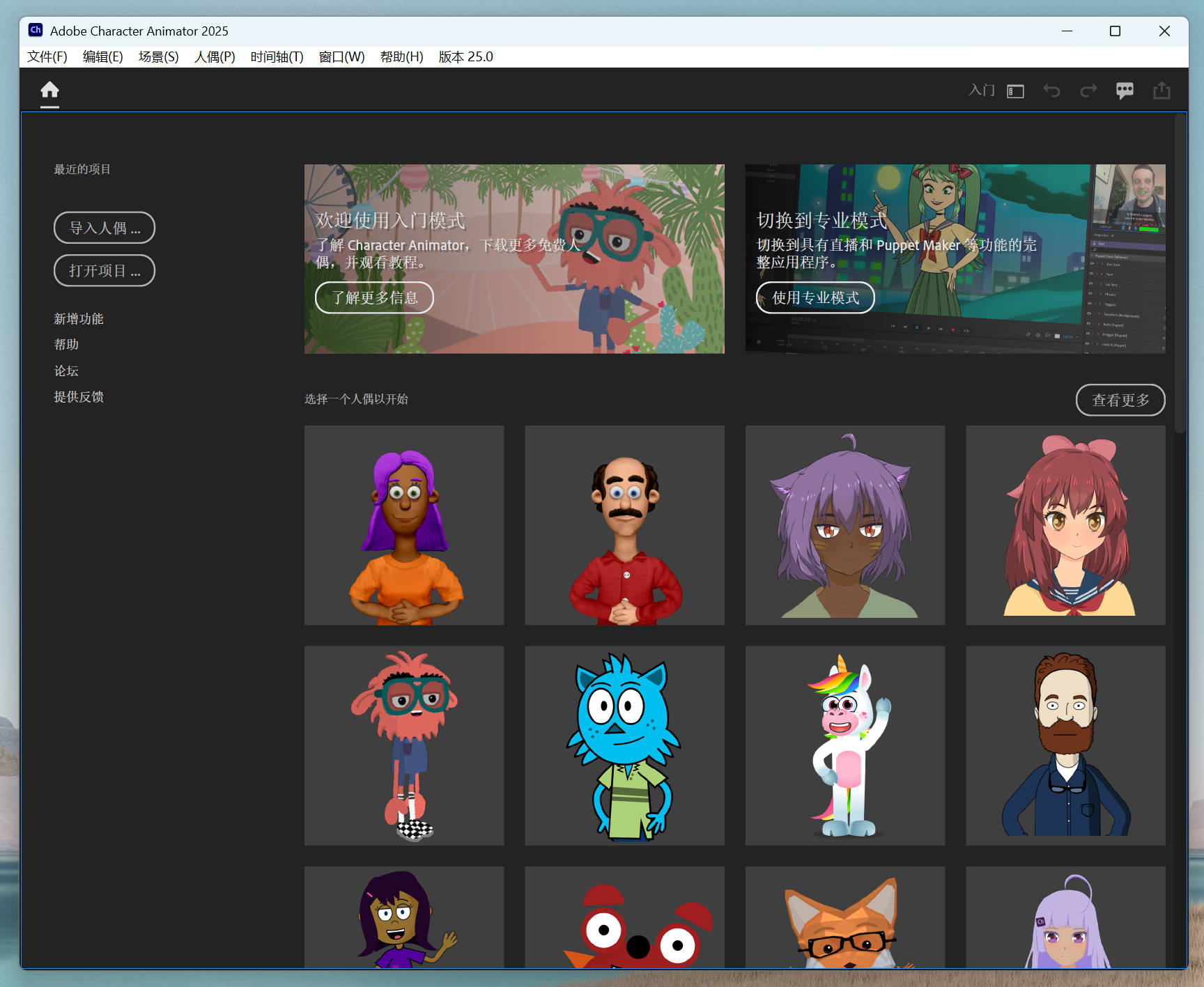Select the purple-haired woman in orange shirt puppet
Screen dimensions: 1204x987
pyautogui.click(x=404, y=525)
